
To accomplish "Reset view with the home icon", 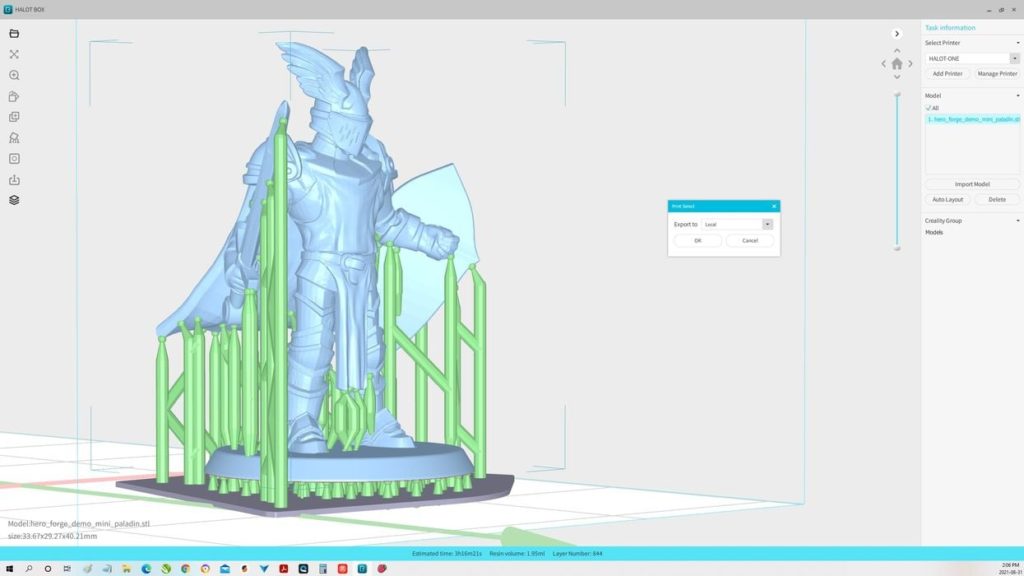I will coord(897,64).
